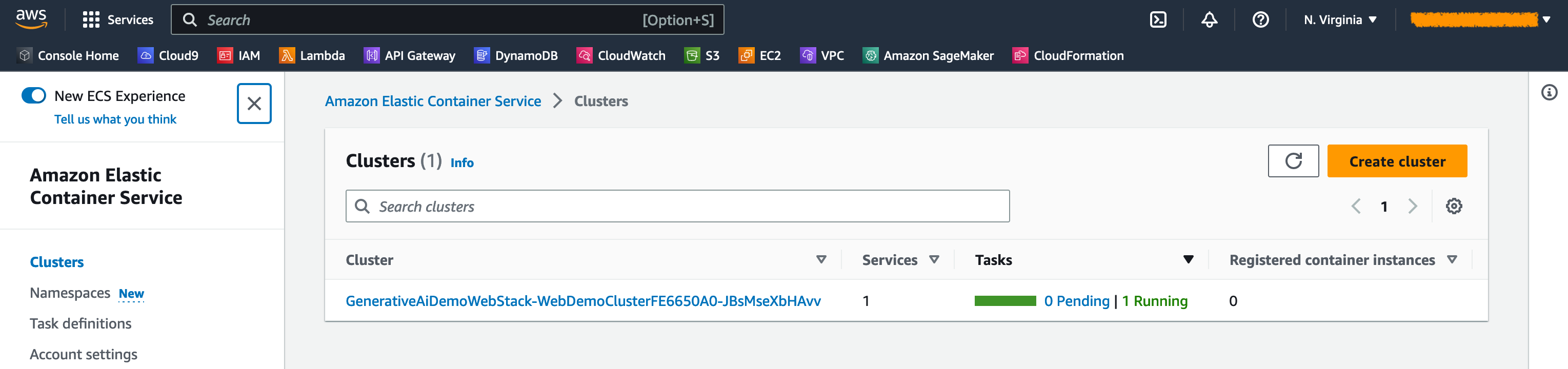Click the Services grid icon
This screenshot has width=1568, height=369.
[x=91, y=20]
